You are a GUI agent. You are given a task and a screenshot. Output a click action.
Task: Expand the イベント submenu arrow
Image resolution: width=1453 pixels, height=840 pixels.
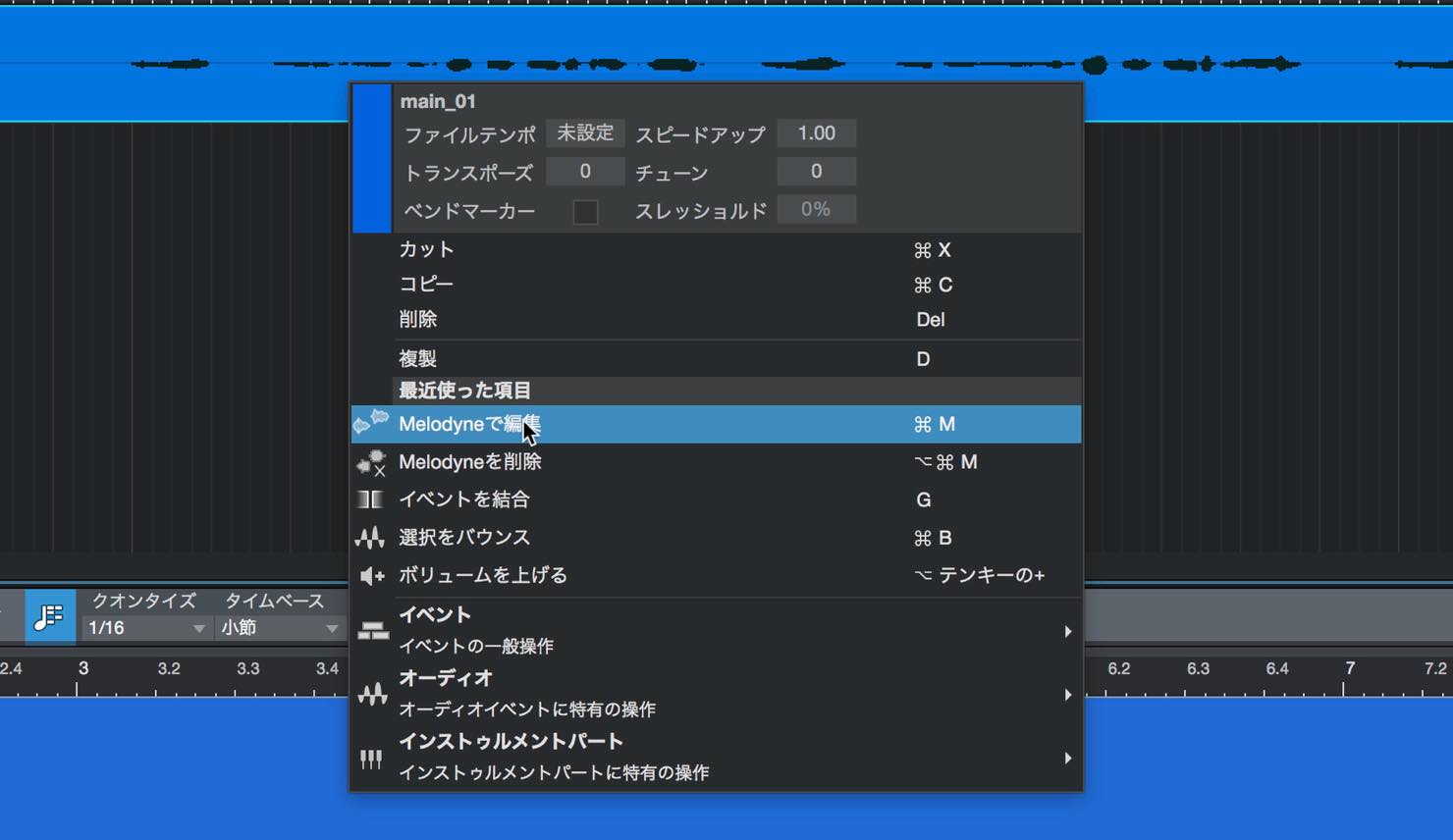click(1067, 631)
